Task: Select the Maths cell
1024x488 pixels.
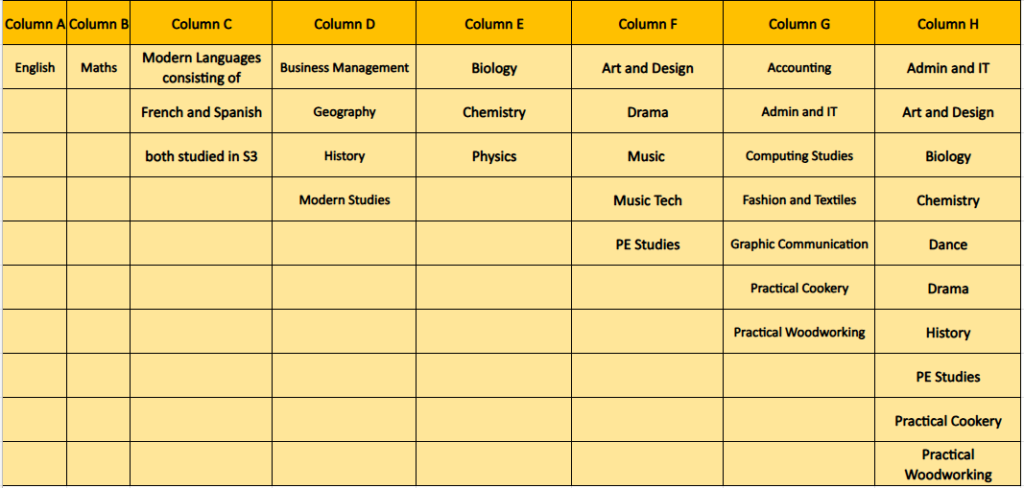Action: click(99, 67)
